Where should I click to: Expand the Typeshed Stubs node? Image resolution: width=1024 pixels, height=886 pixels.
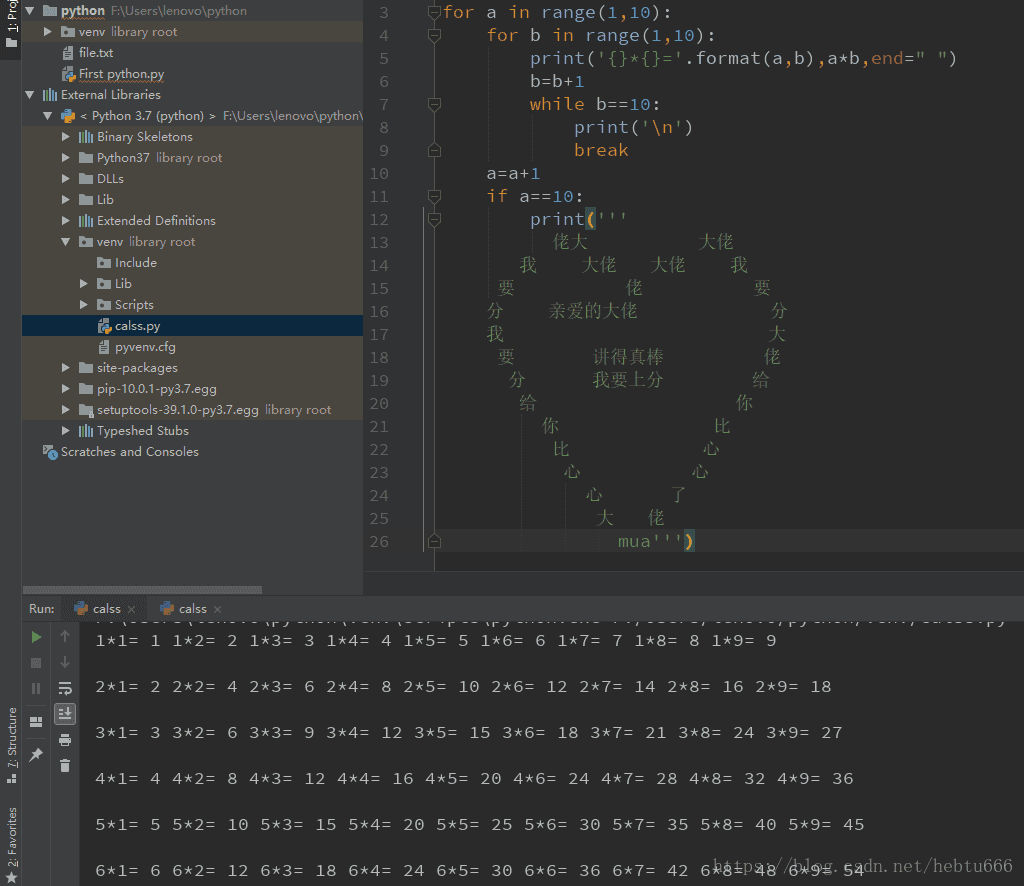click(x=65, y=430)
